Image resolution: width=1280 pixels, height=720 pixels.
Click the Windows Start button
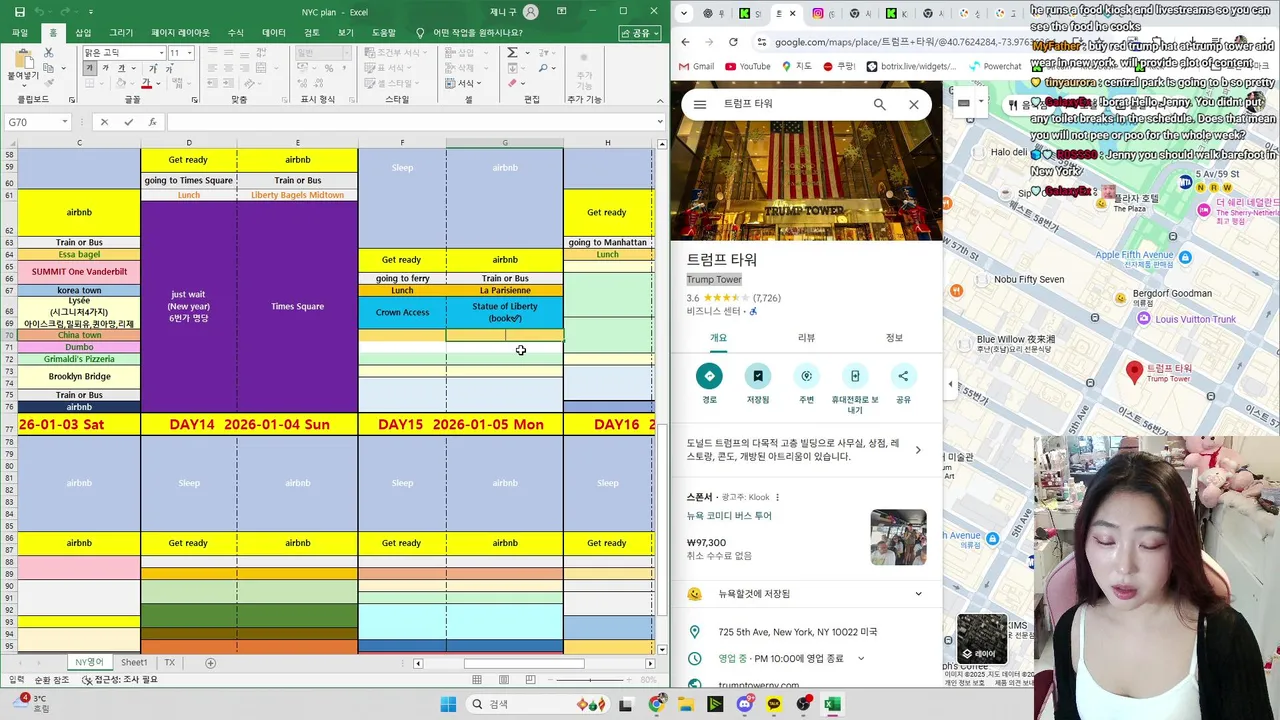click(447, 704)
